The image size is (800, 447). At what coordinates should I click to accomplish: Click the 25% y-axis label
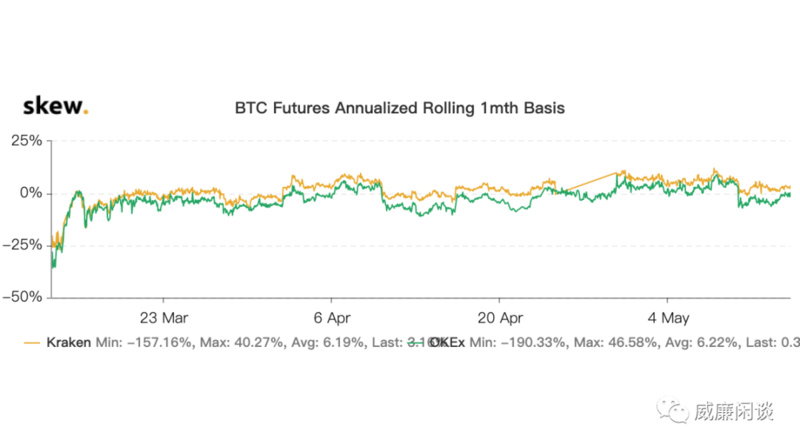[x=24, y=141]
